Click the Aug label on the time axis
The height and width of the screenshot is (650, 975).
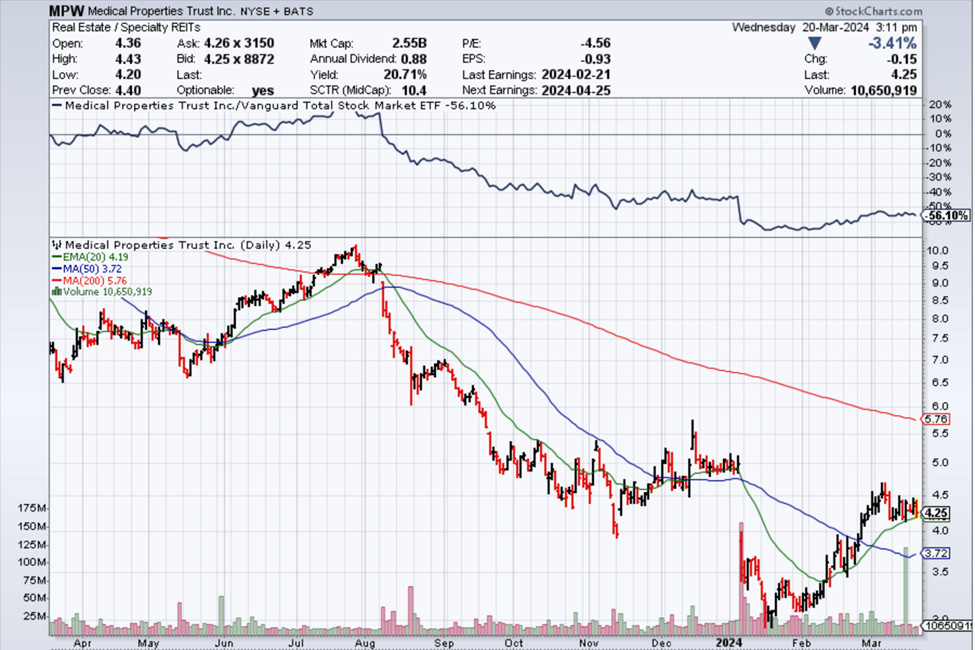365,643
